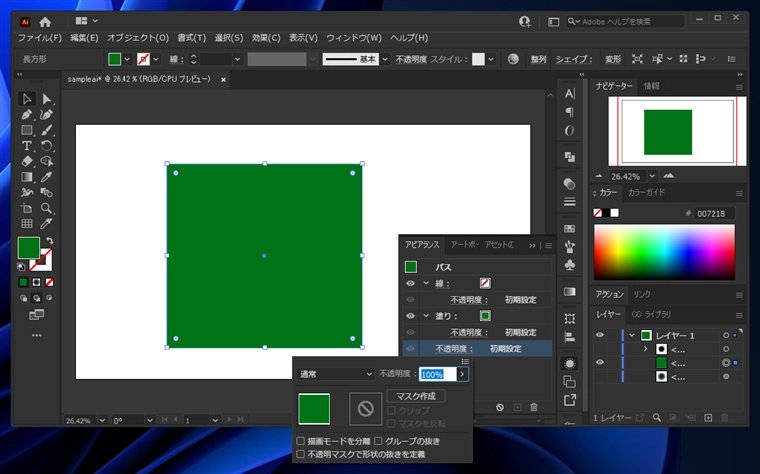Enable 不透明マスクで形状の抜きを定義 checkbox
760x474 pixels.
pyautogui.click(x=301, y=454)
